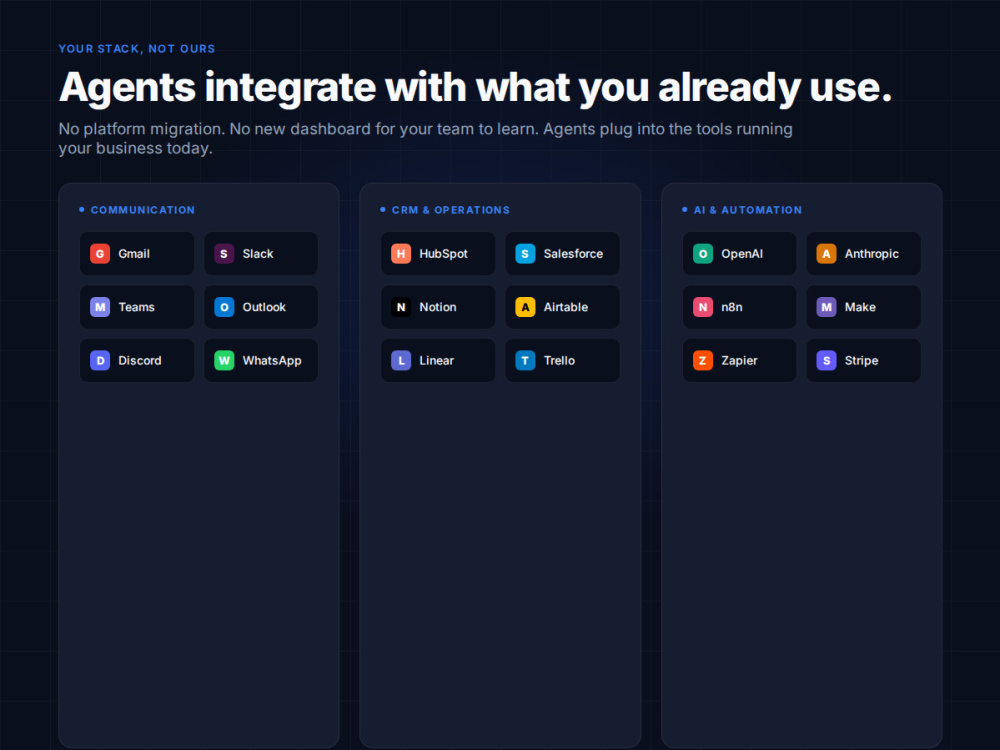Select the Teams integration chip
Screen dimensions: 1000x750
137,307
